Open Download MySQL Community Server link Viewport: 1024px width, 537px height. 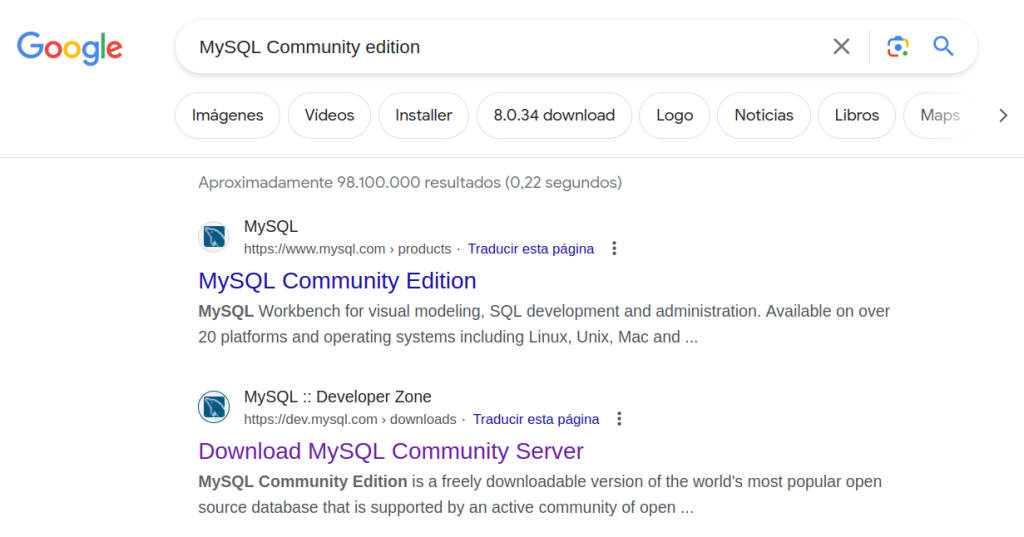pyautogui.click(x=390, y=450)
